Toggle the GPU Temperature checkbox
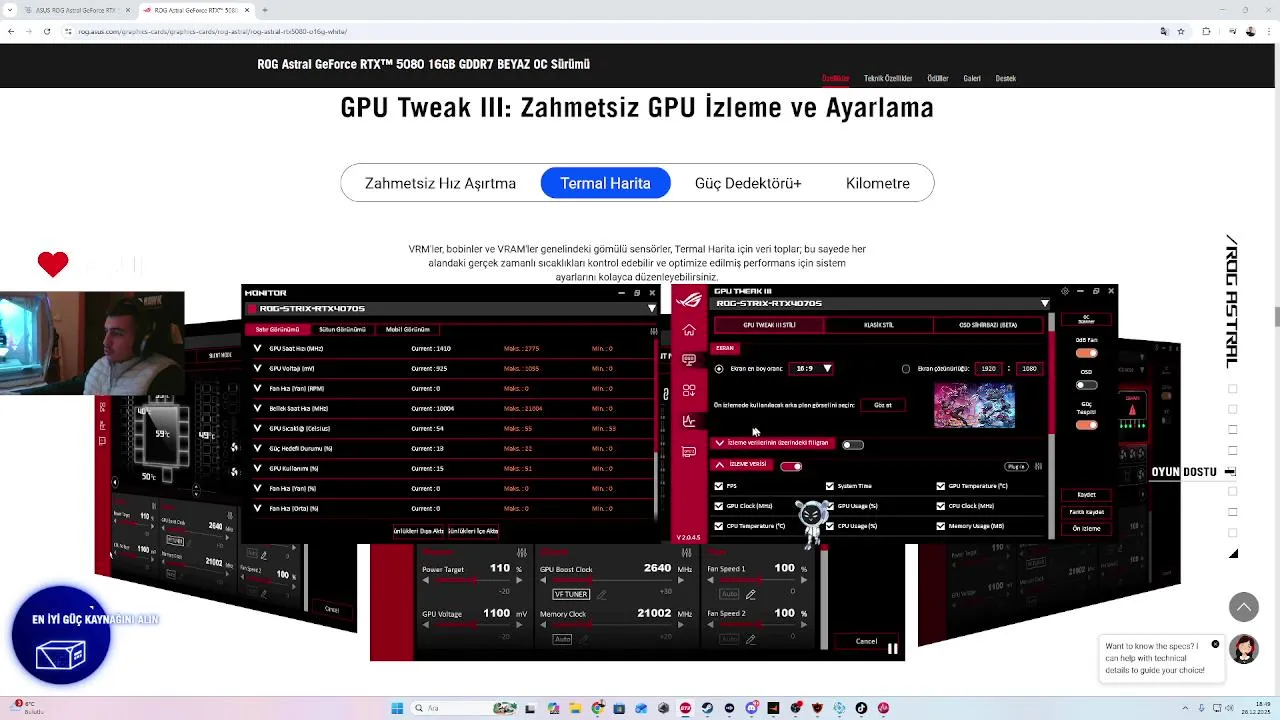This screenshot has width=1280, height=720. pyautogui.click(x=941, y=486)
